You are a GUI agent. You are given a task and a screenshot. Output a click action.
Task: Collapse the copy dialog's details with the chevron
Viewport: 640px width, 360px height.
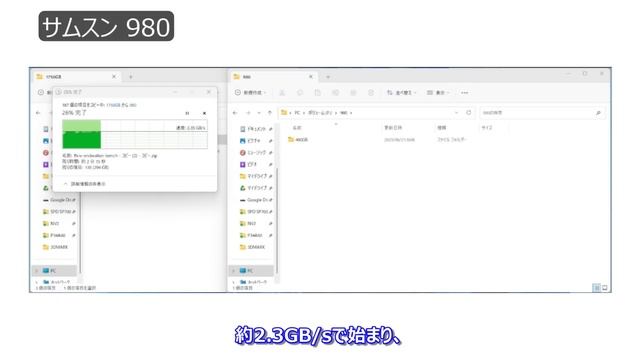click(65, 184)
